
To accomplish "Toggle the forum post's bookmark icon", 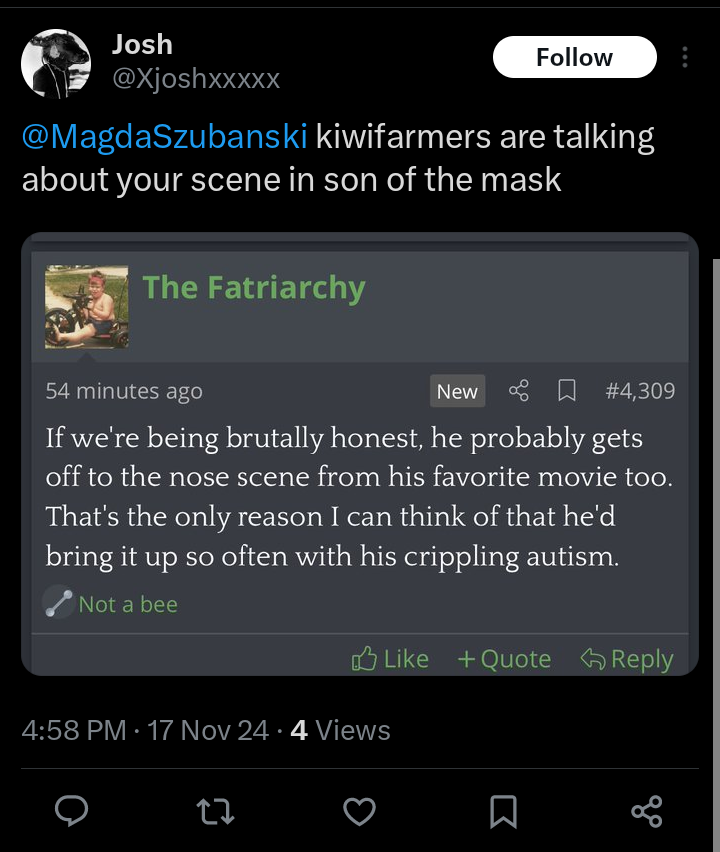I will [567, 391].
